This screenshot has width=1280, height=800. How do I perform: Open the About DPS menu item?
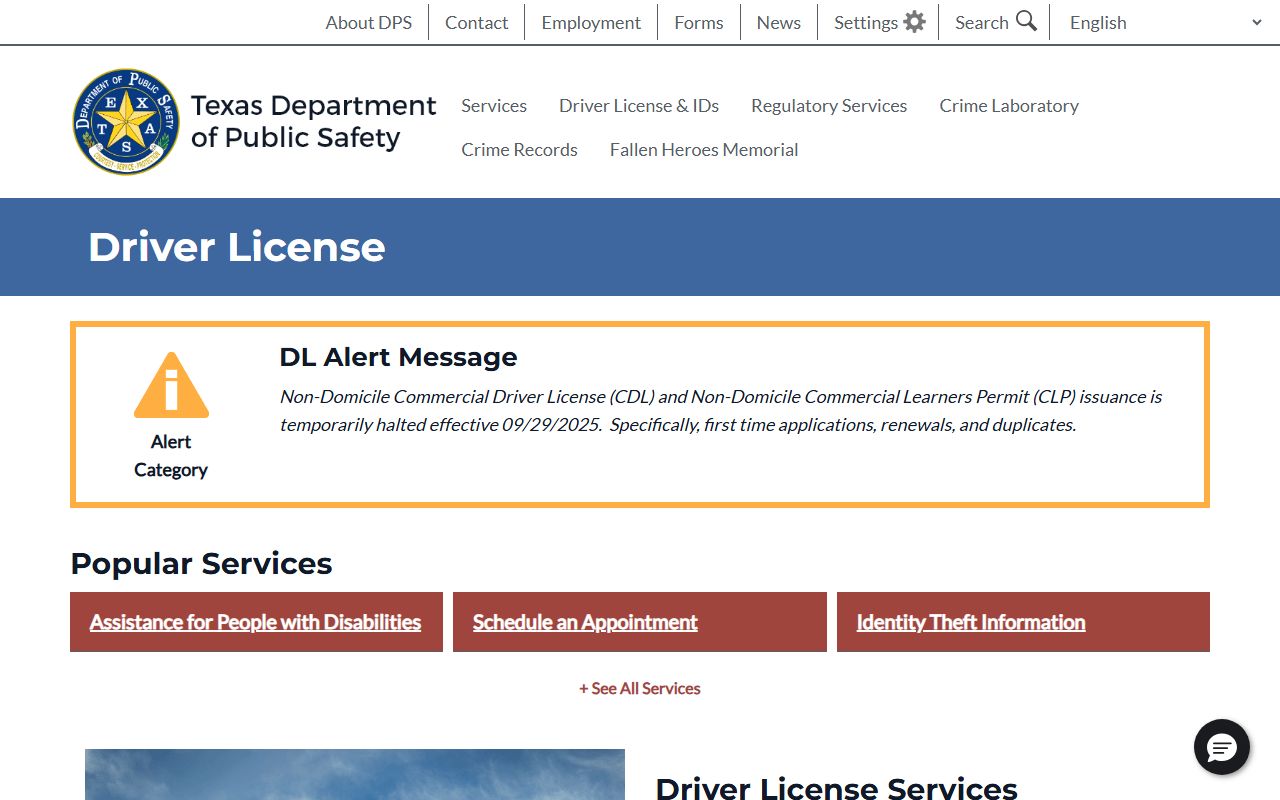(x=369, y=22)
